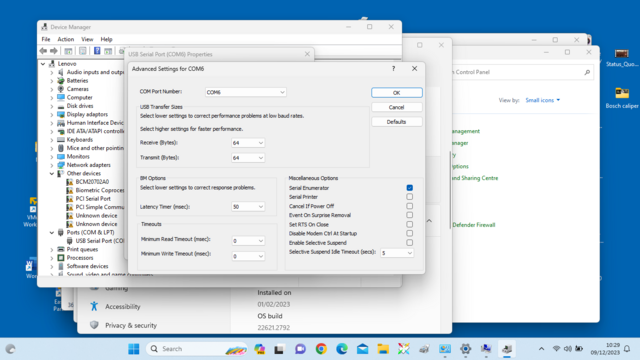The width and height of the screenshot is (640, 360).
Task: Click the Keyboards device category icon
Action: click(x=61, y=140)
